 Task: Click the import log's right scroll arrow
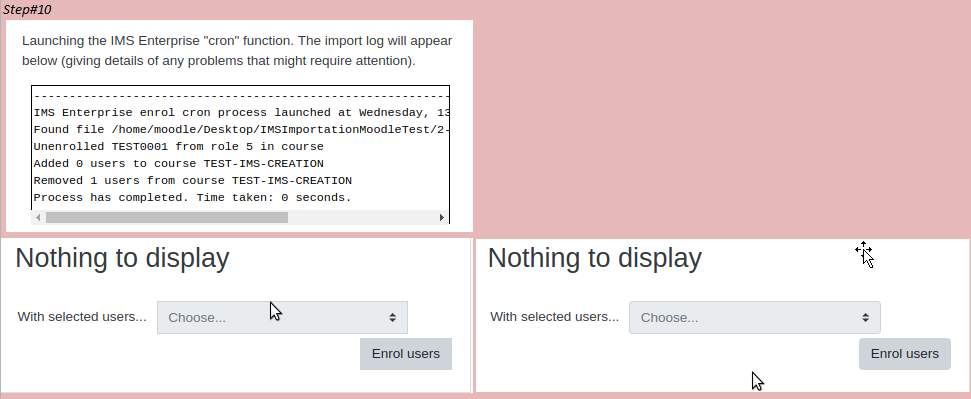[x=442, y=217]
